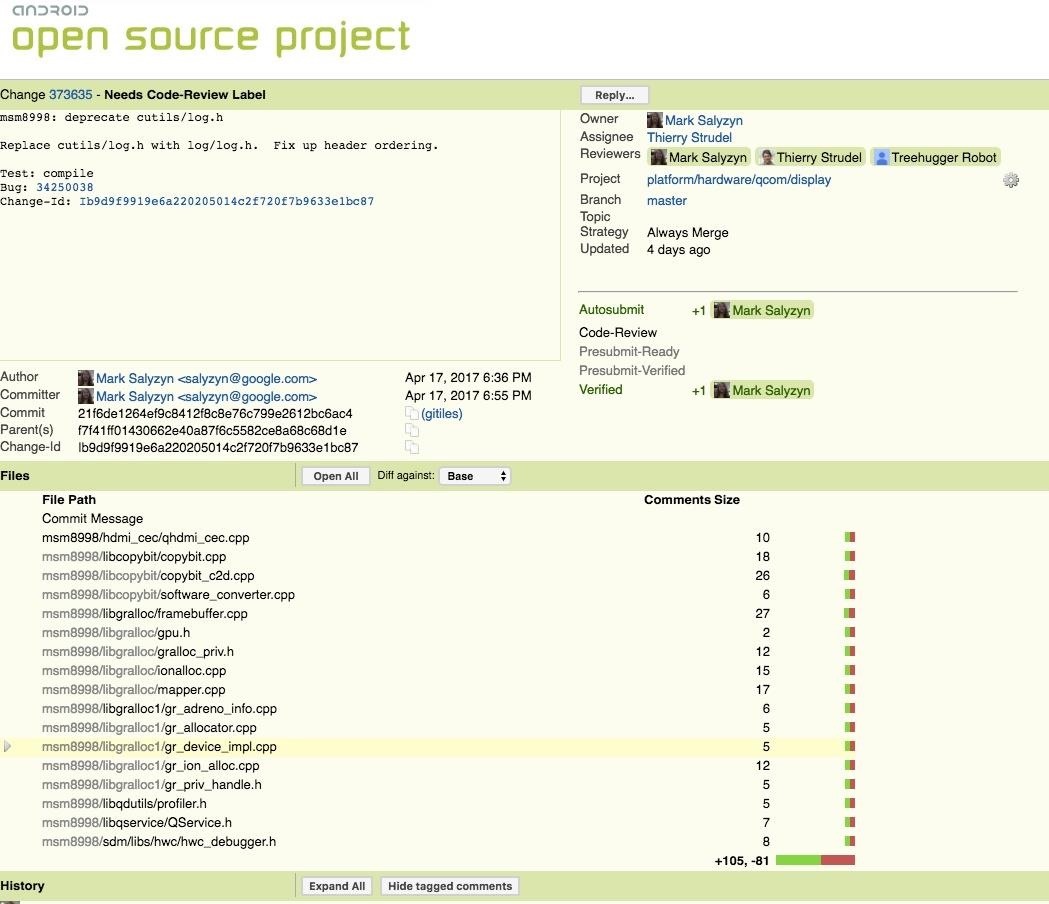Click the avatar in the Verified vote
1049x904 pixels.
[x=721, y=390]
